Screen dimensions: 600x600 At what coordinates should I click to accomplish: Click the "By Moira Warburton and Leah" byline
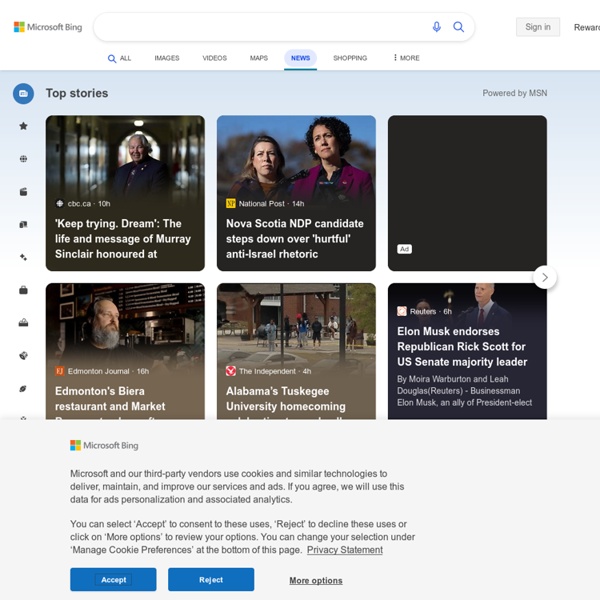[x=453, y=379]
